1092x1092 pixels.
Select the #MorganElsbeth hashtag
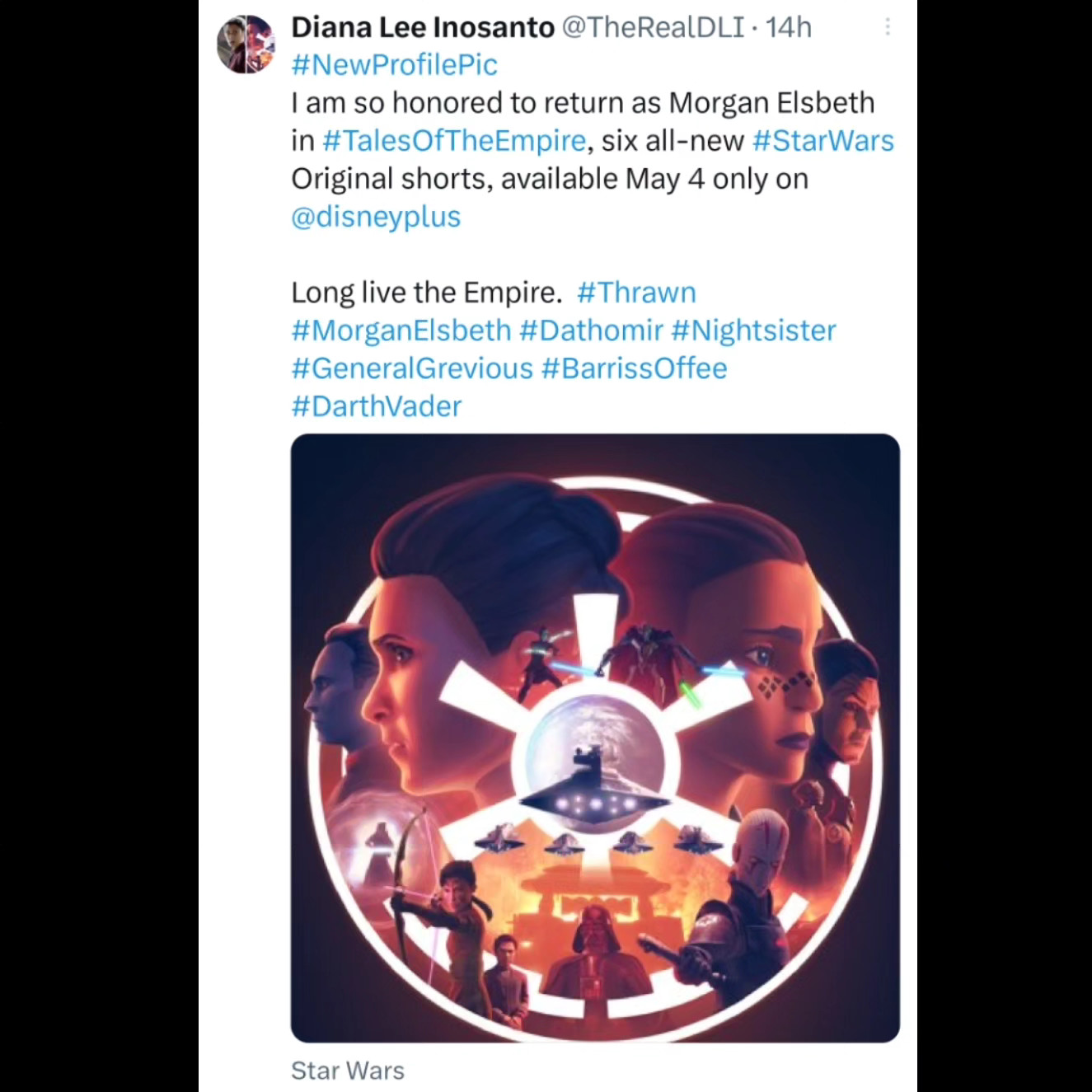pos(401,330)
